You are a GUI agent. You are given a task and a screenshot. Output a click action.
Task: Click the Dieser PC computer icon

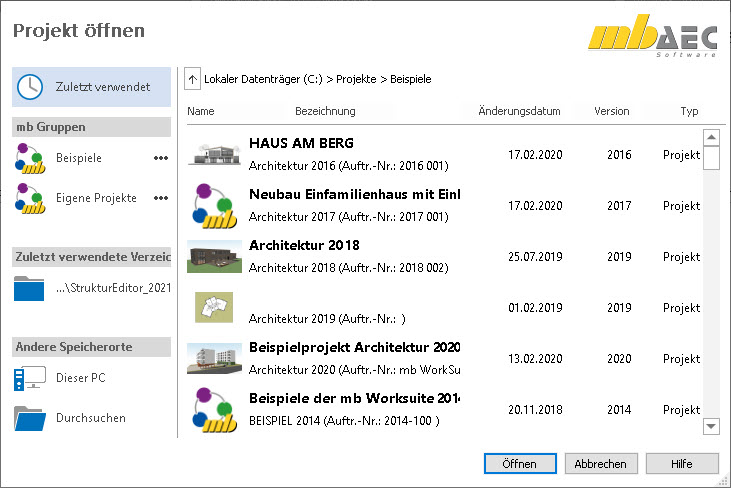[x=30, y=379]
